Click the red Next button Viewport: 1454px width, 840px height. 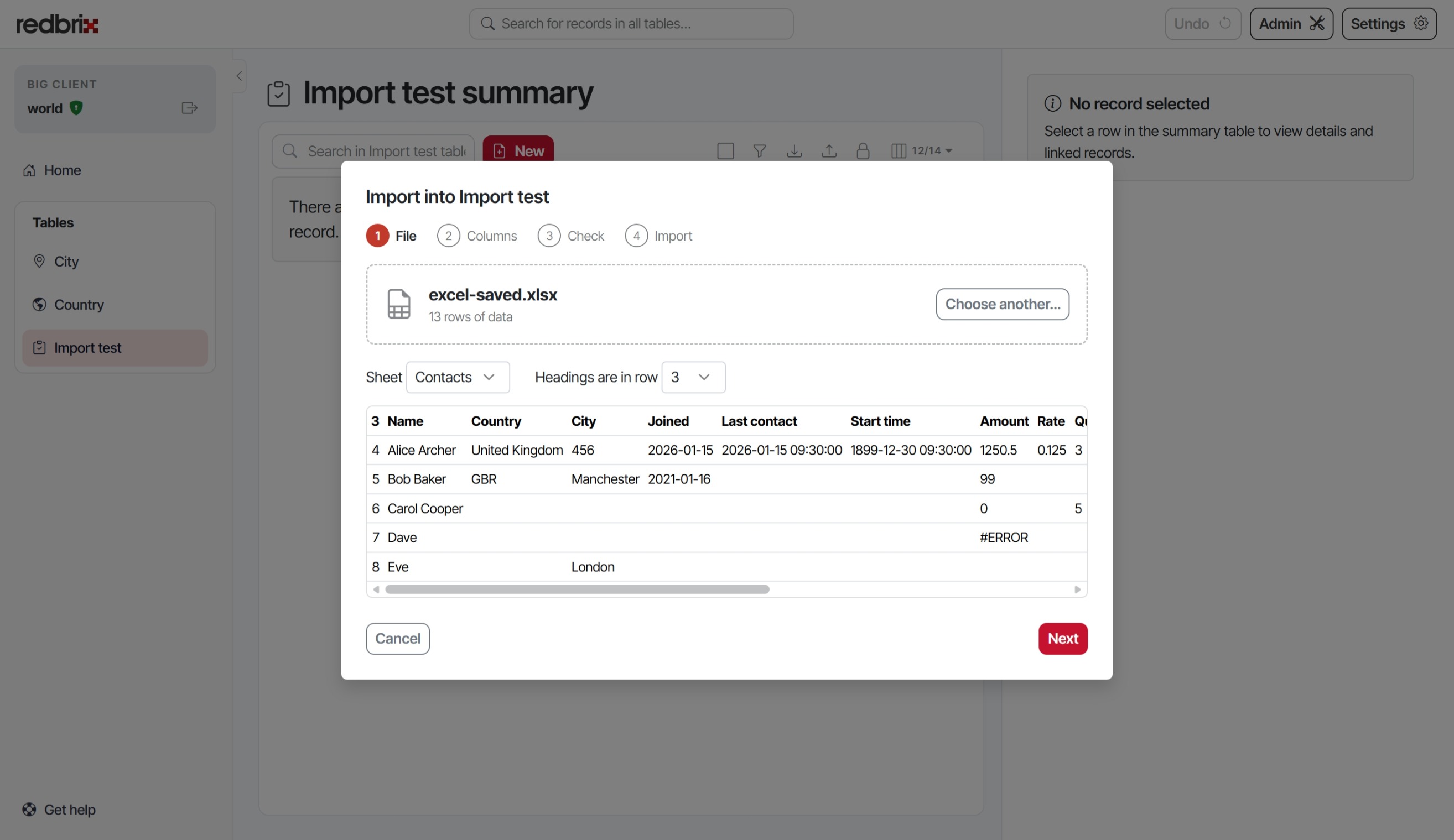pos(1063,639)
